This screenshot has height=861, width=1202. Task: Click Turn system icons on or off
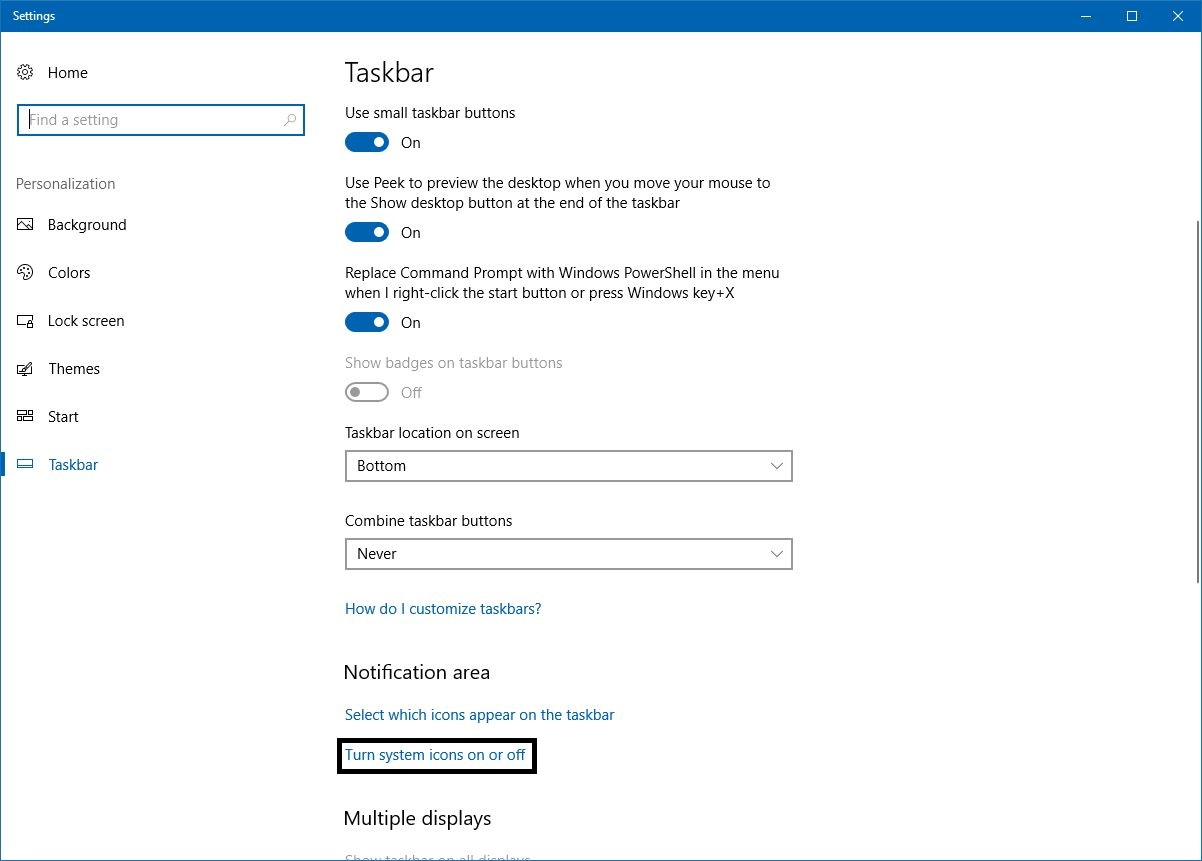pos(436,755)
